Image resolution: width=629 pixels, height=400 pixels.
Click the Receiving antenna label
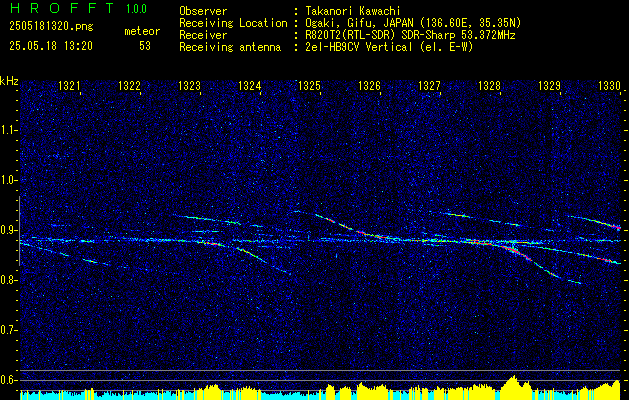(230, 47)
